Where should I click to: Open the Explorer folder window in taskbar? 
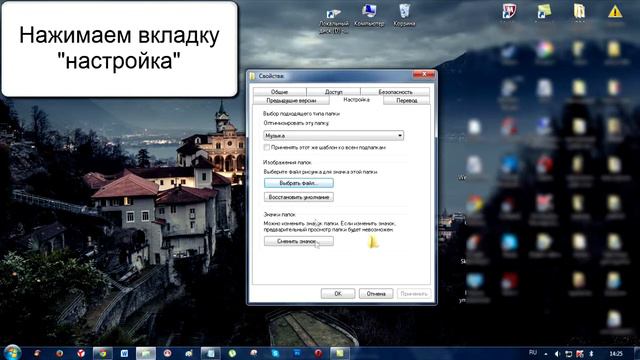pyautogui.click(x=146, y=353)
